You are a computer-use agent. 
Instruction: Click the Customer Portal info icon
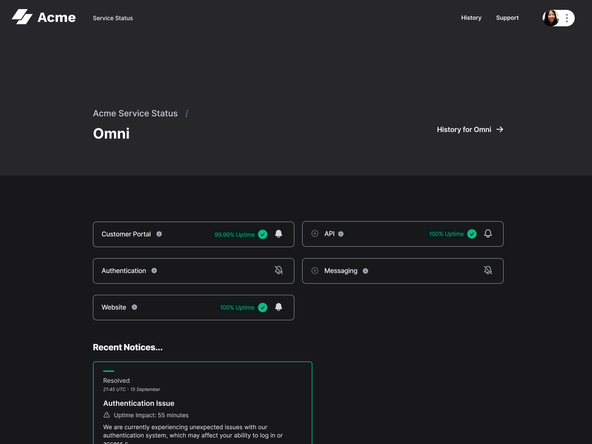159,234
